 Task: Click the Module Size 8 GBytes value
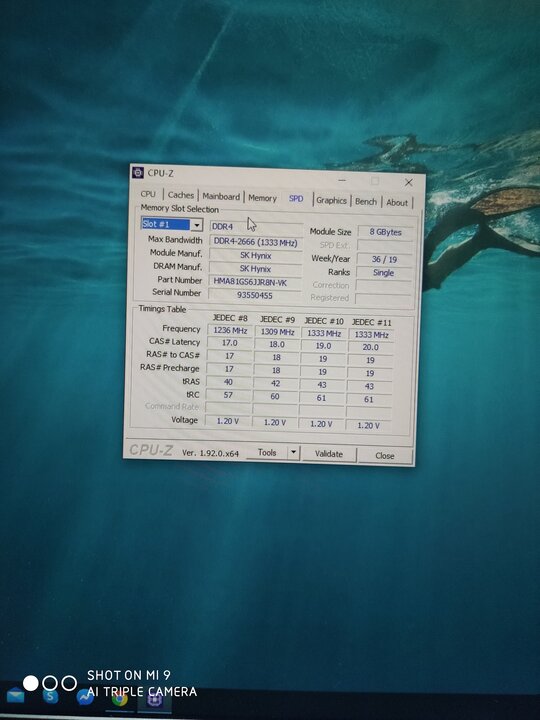[x=385, y=232]
